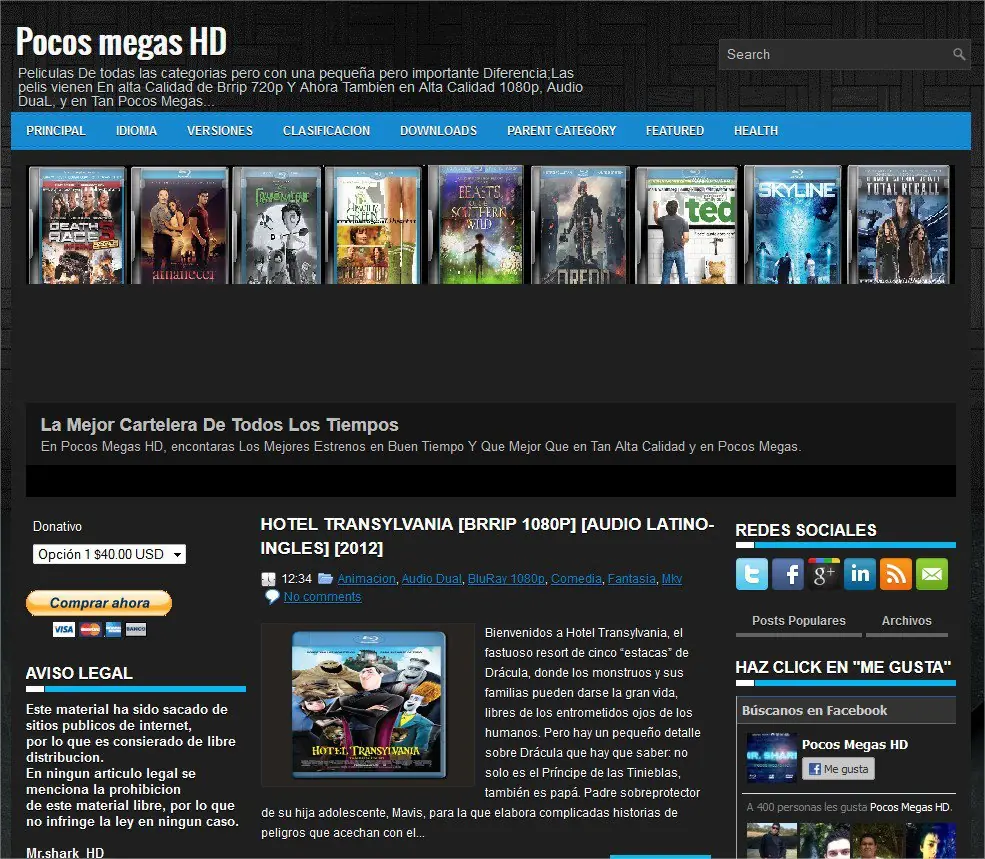Open the VERSIONES menu
This screenshot has height=859, width=985.
(x=220, y=131)
